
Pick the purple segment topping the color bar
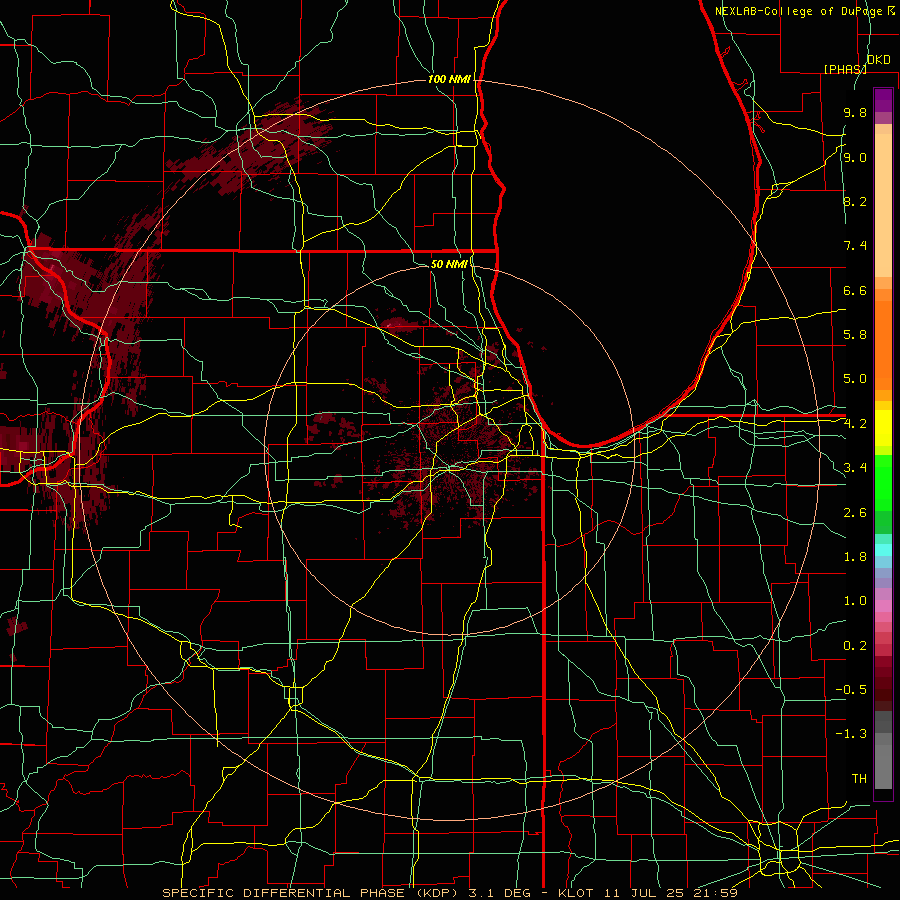click(883, 100)
